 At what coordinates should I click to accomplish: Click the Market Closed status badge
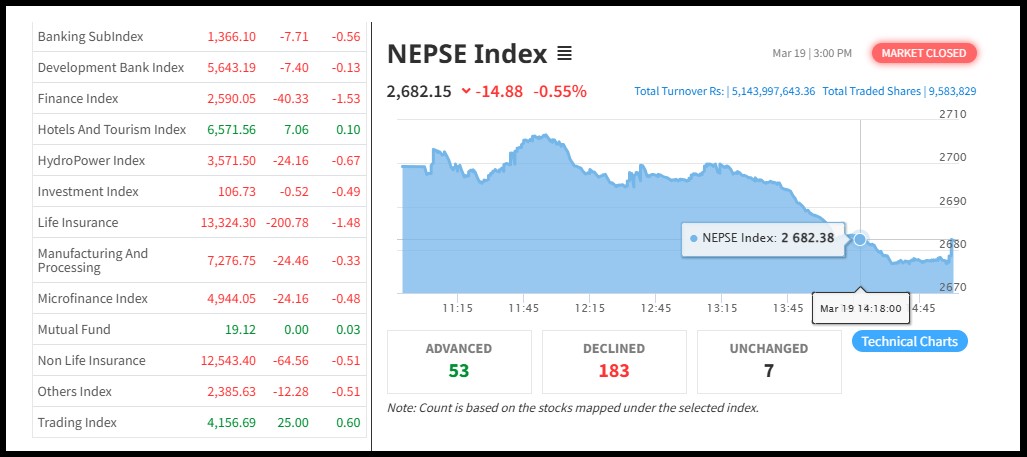click(924, 53)
